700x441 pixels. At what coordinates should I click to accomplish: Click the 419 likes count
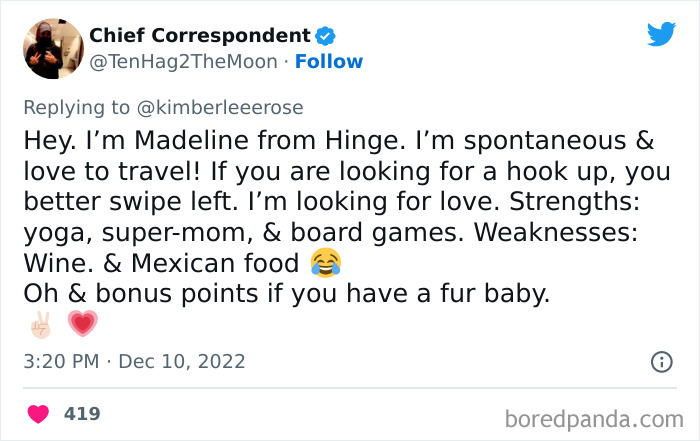pos(82,413)
